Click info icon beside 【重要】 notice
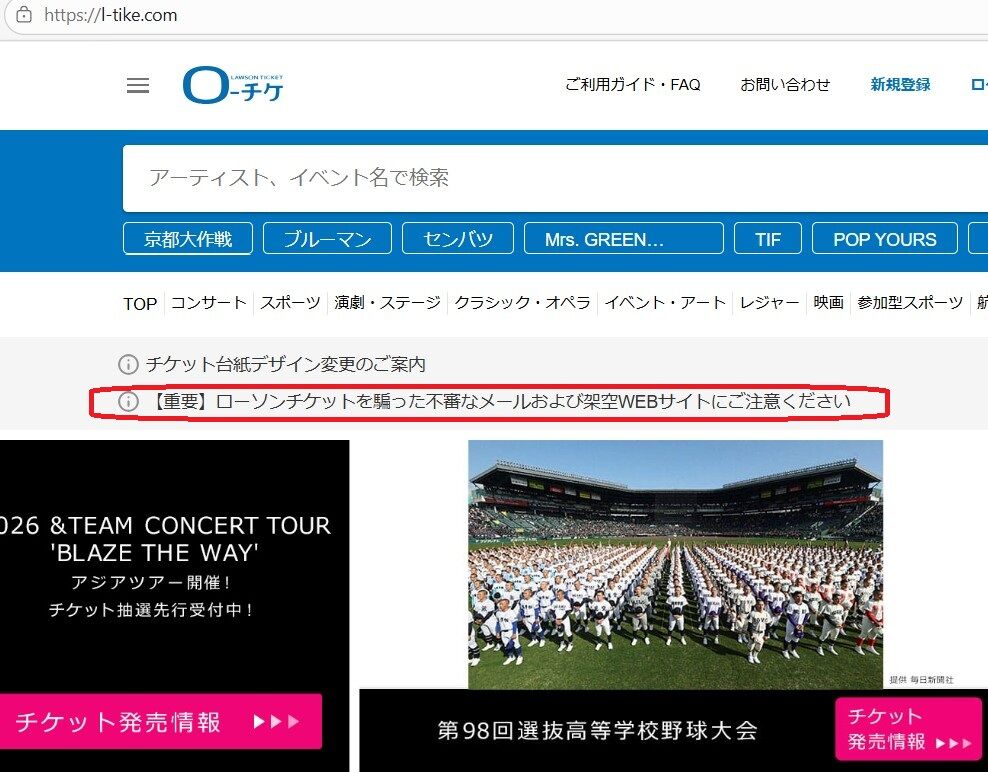Image resolution: width=988 pixels, height=773 pixels. [128, 401]
